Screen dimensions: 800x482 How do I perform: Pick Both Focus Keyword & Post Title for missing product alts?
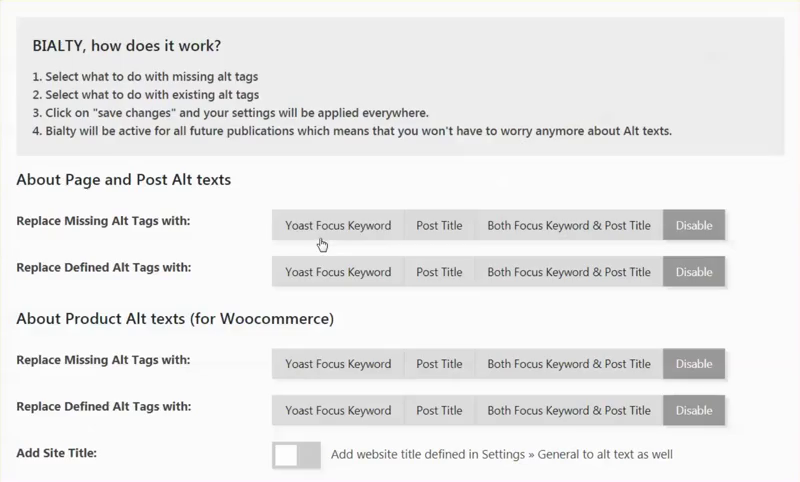coord(568,364)
